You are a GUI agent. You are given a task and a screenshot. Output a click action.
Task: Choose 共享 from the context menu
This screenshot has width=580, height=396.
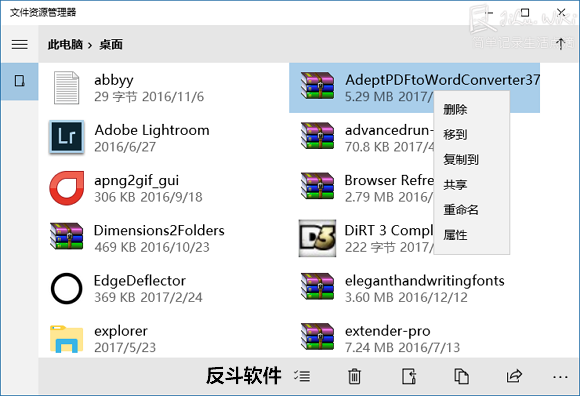[455, 185]
